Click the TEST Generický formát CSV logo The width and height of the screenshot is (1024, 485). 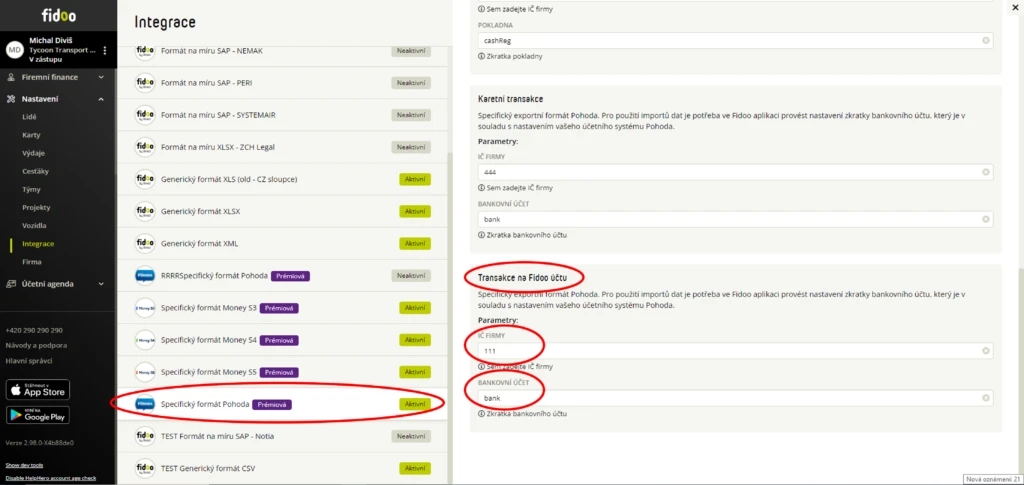tap(145, 468)
